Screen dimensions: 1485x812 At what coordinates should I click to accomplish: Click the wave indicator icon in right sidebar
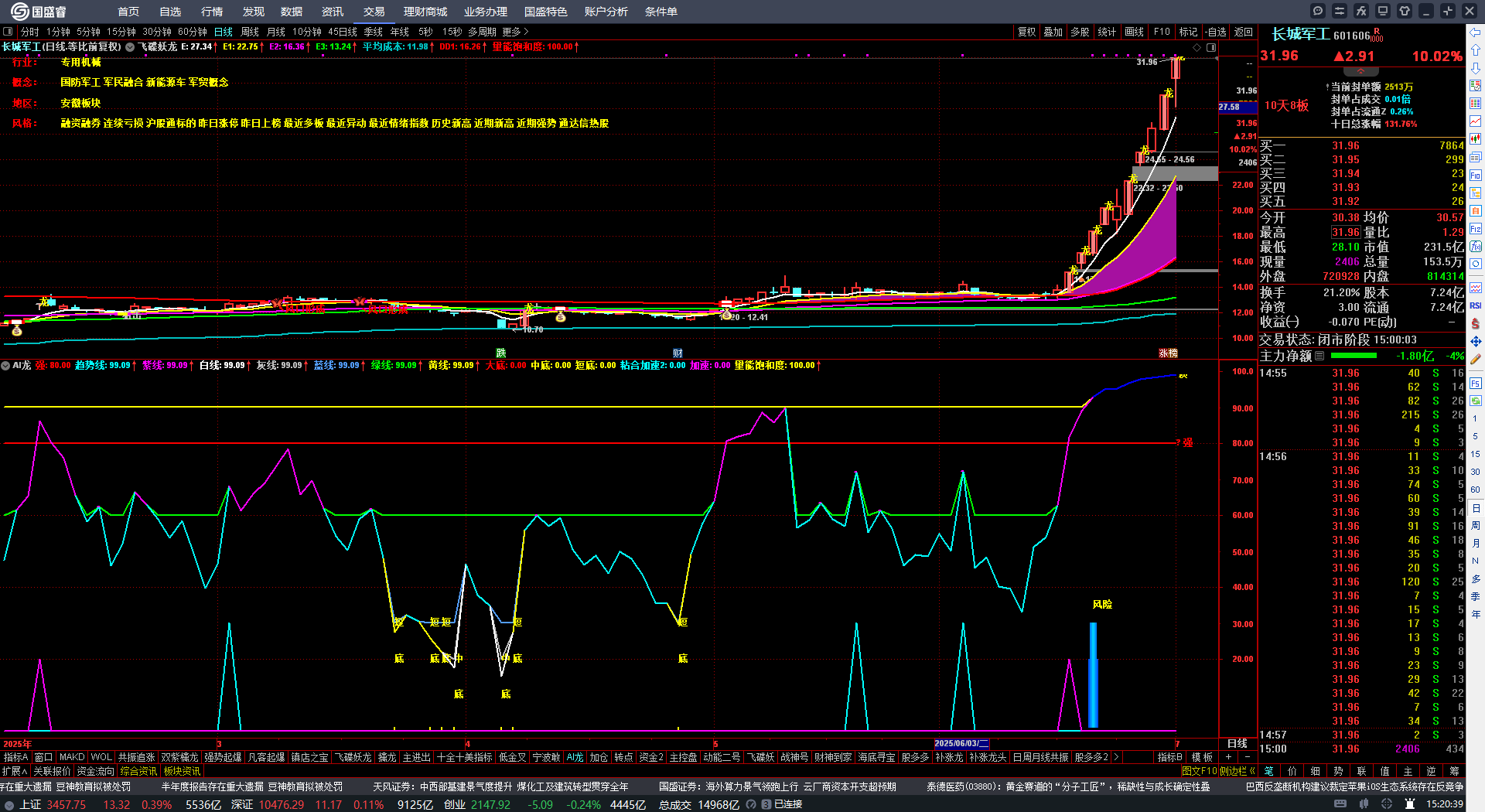(x=1476, y=288)
